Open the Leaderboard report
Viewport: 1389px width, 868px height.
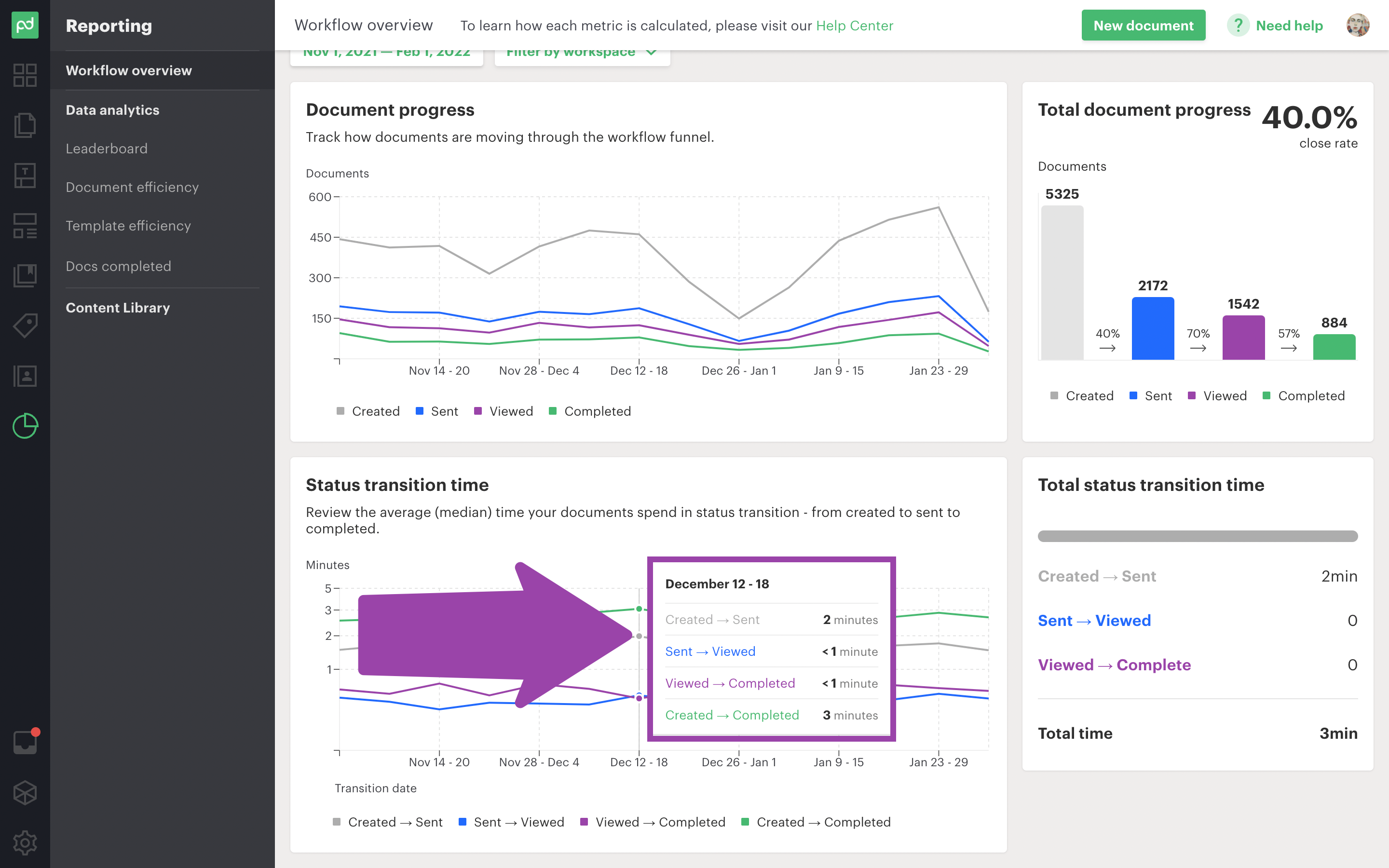[x=107, y=149]
